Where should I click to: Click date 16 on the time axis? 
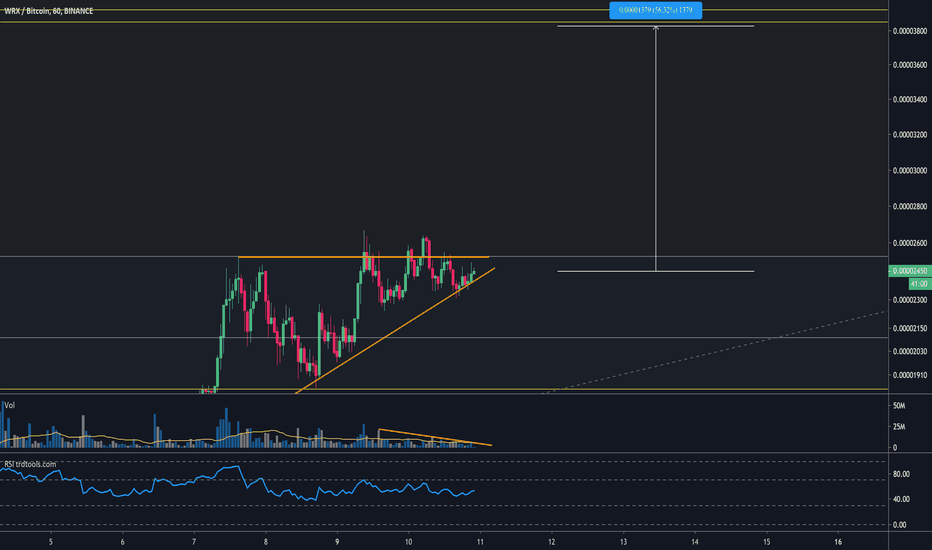(838, 542)
